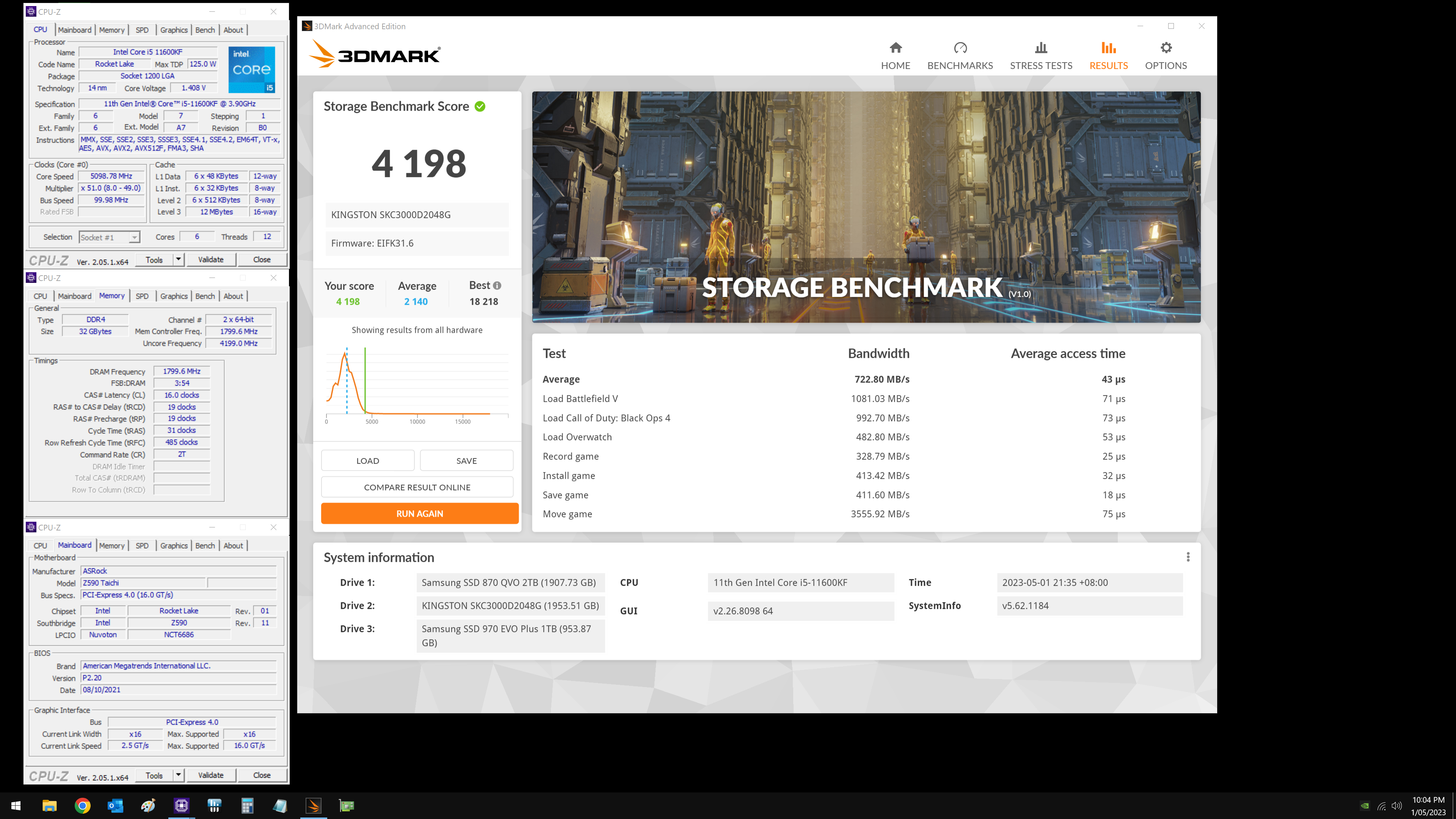Click the DRAM Frequency 1799.6 MHz value
Image resolution: width=1456 pixels, height=819 pixels.
[182, 371]
